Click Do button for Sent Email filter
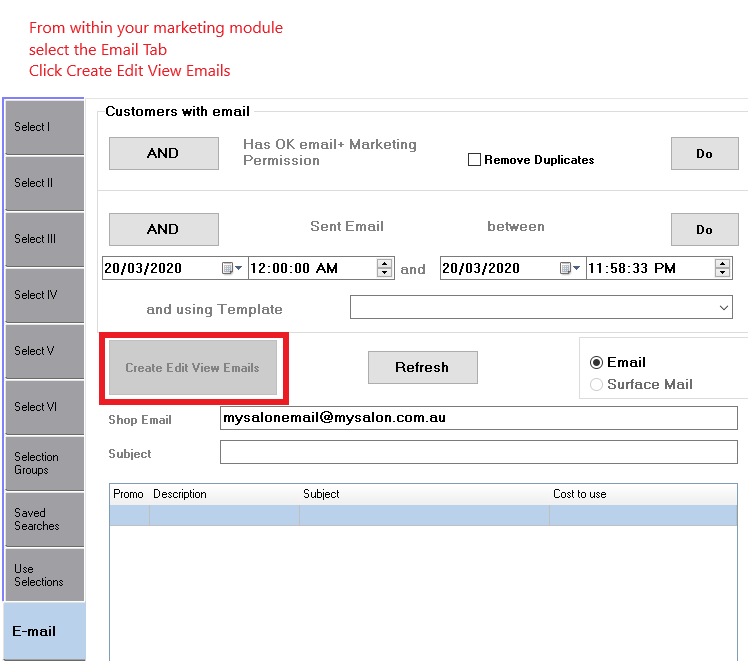 pos(704,229)
